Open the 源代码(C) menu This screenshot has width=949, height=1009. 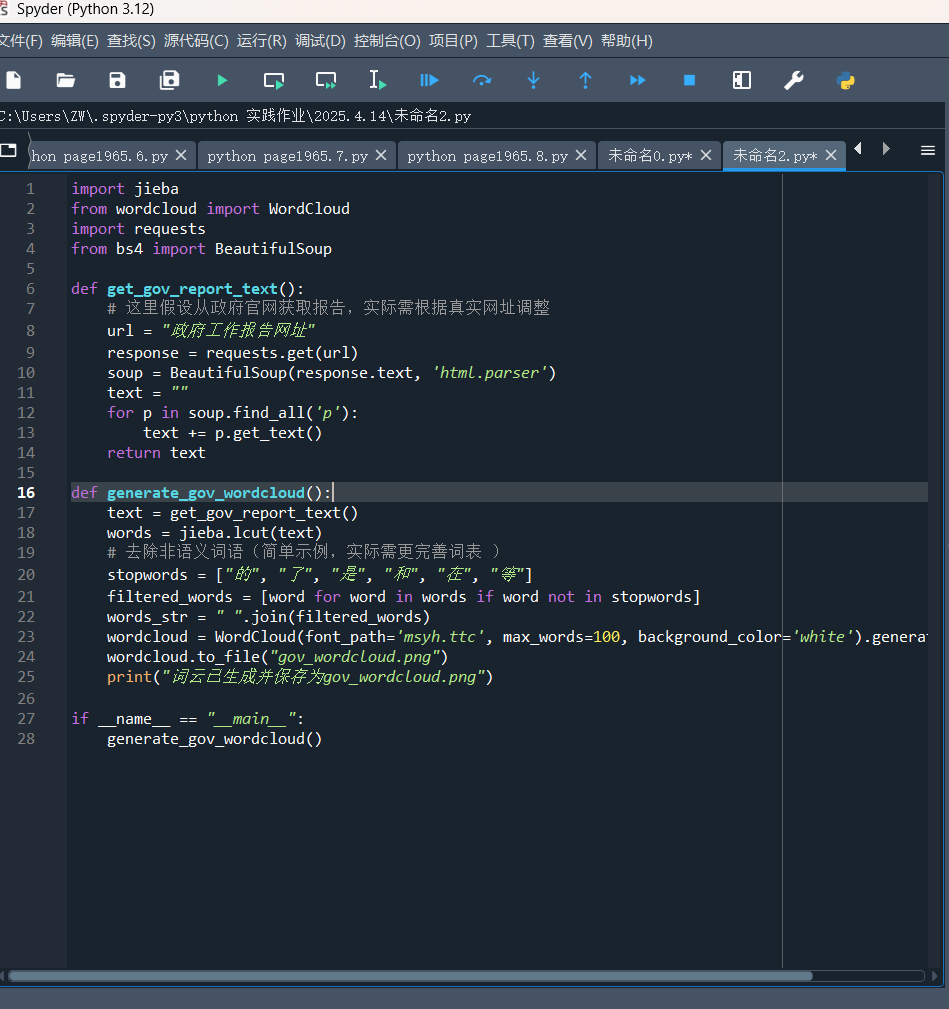click(x=196, y=41)
